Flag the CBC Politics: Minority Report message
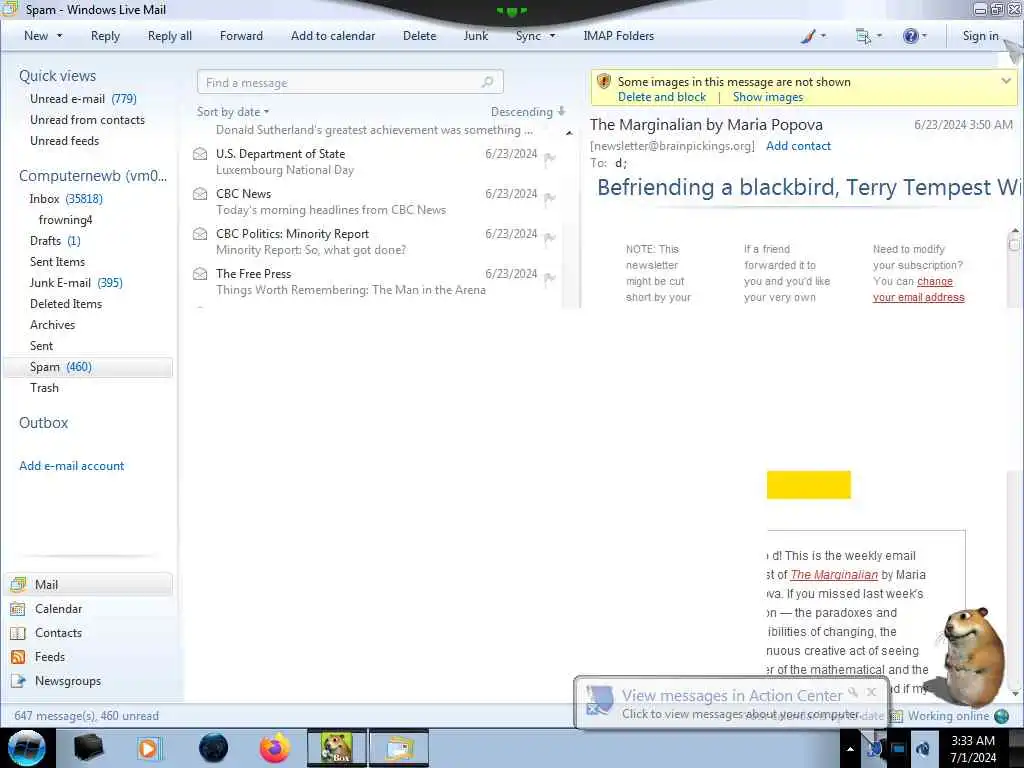This screenshot has width=1024, height=768. click(x=550, y=238)
